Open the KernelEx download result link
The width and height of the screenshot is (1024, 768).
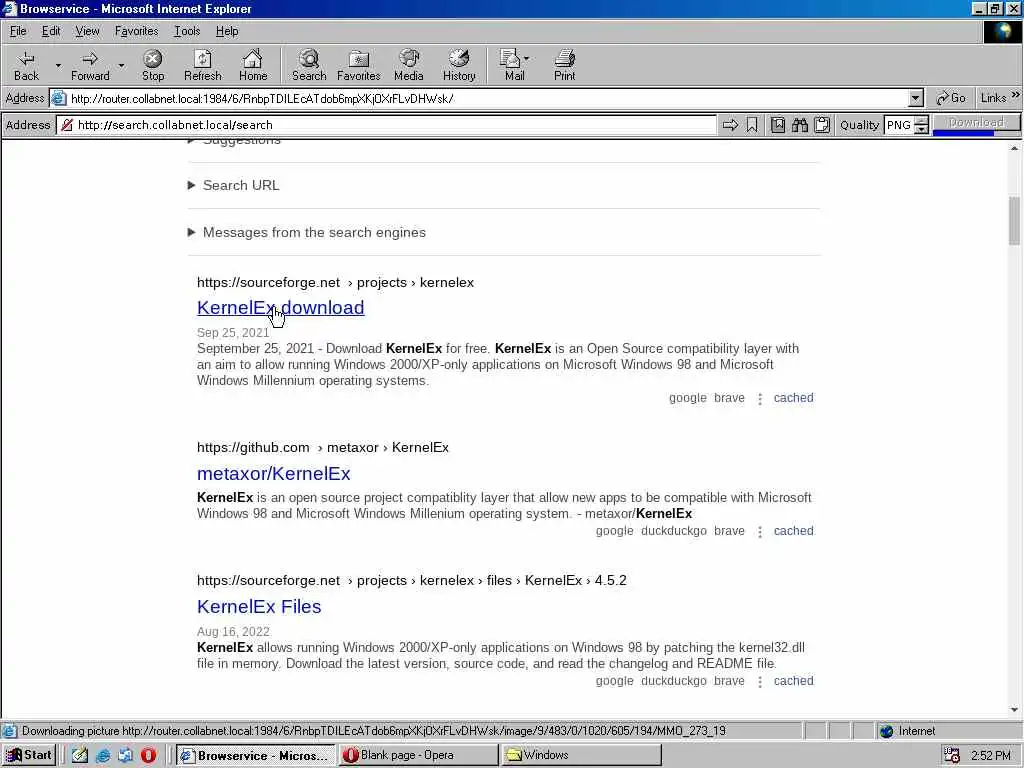tap(281, 308)
